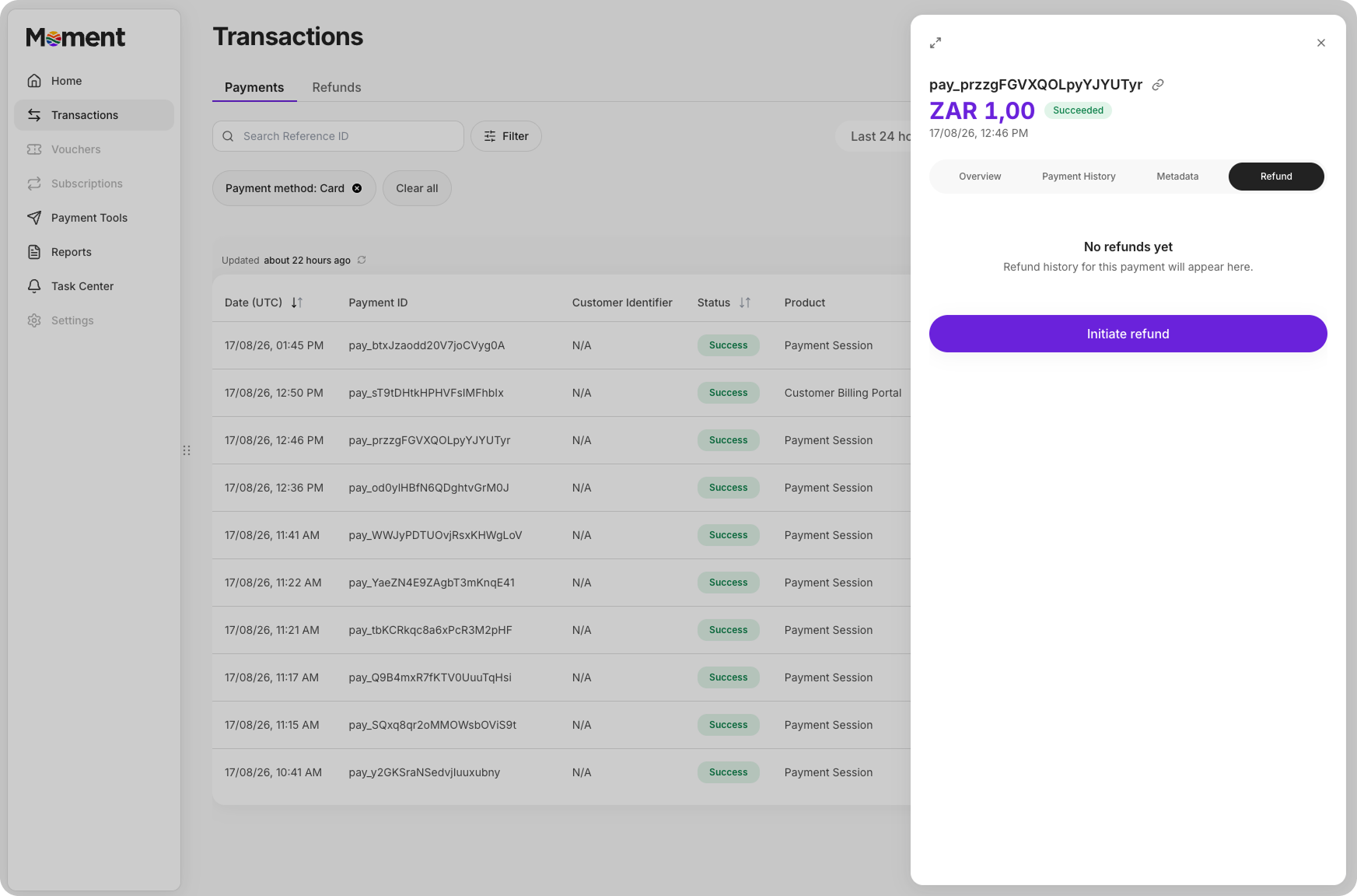
Task: Open payment pay_WWJyPDTUOvjRsxKHWgLoV row
Action: coord(561,535)
